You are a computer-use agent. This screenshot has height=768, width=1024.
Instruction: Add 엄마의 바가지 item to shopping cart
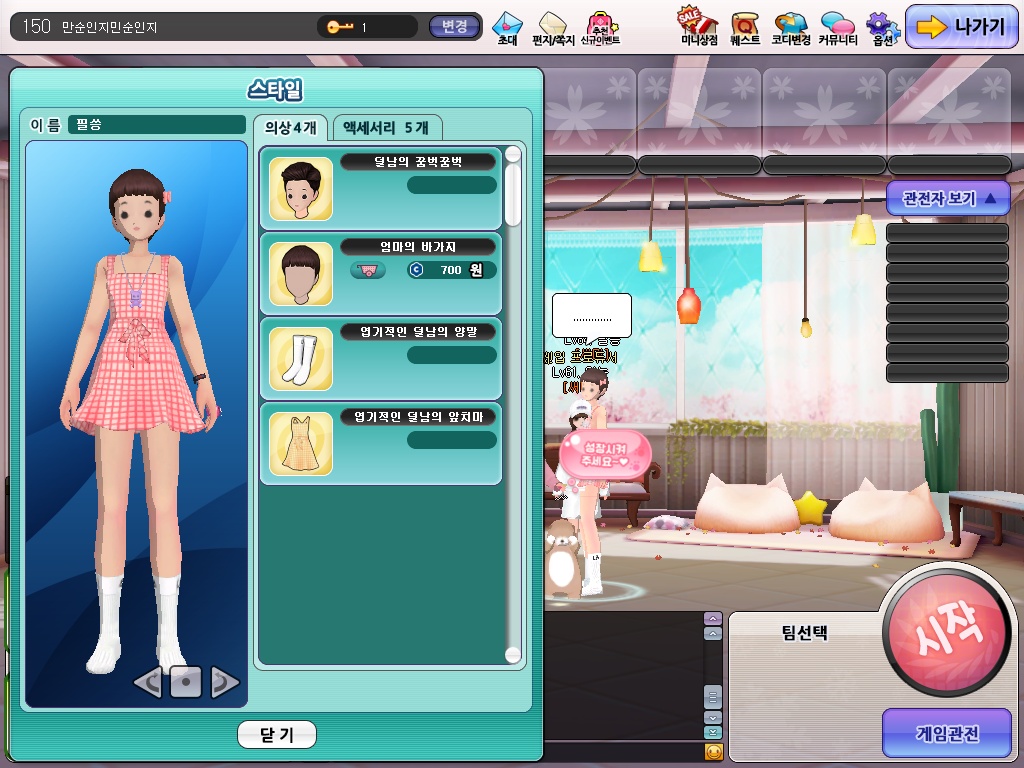pyautogui.click(x=368, y=270)
